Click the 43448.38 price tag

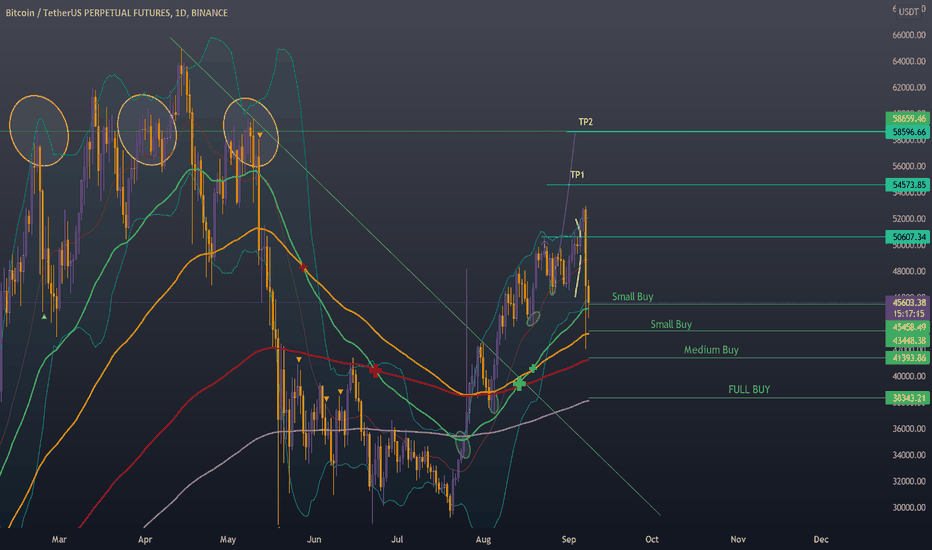click(908, 341)
